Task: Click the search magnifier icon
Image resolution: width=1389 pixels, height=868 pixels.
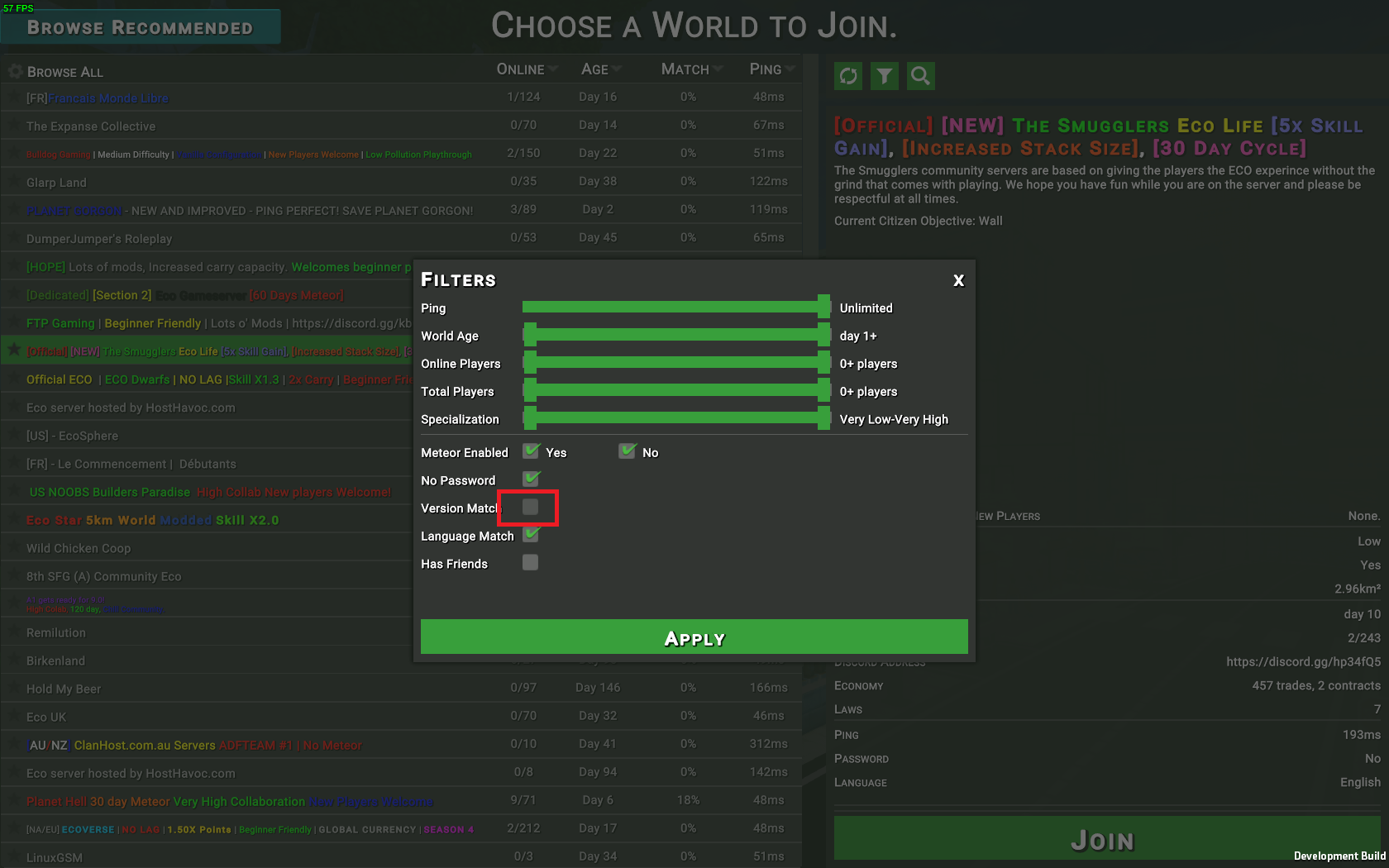Action: coord(921,76)
